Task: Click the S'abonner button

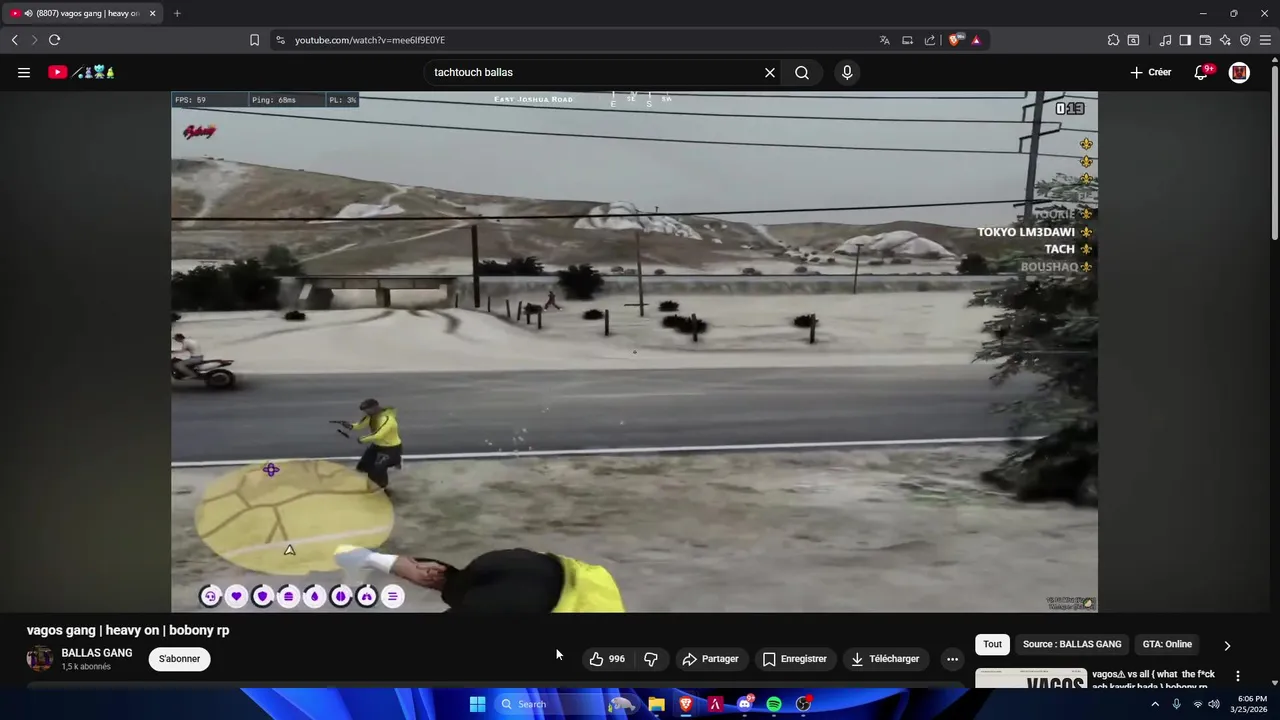Action: point(179,659)
